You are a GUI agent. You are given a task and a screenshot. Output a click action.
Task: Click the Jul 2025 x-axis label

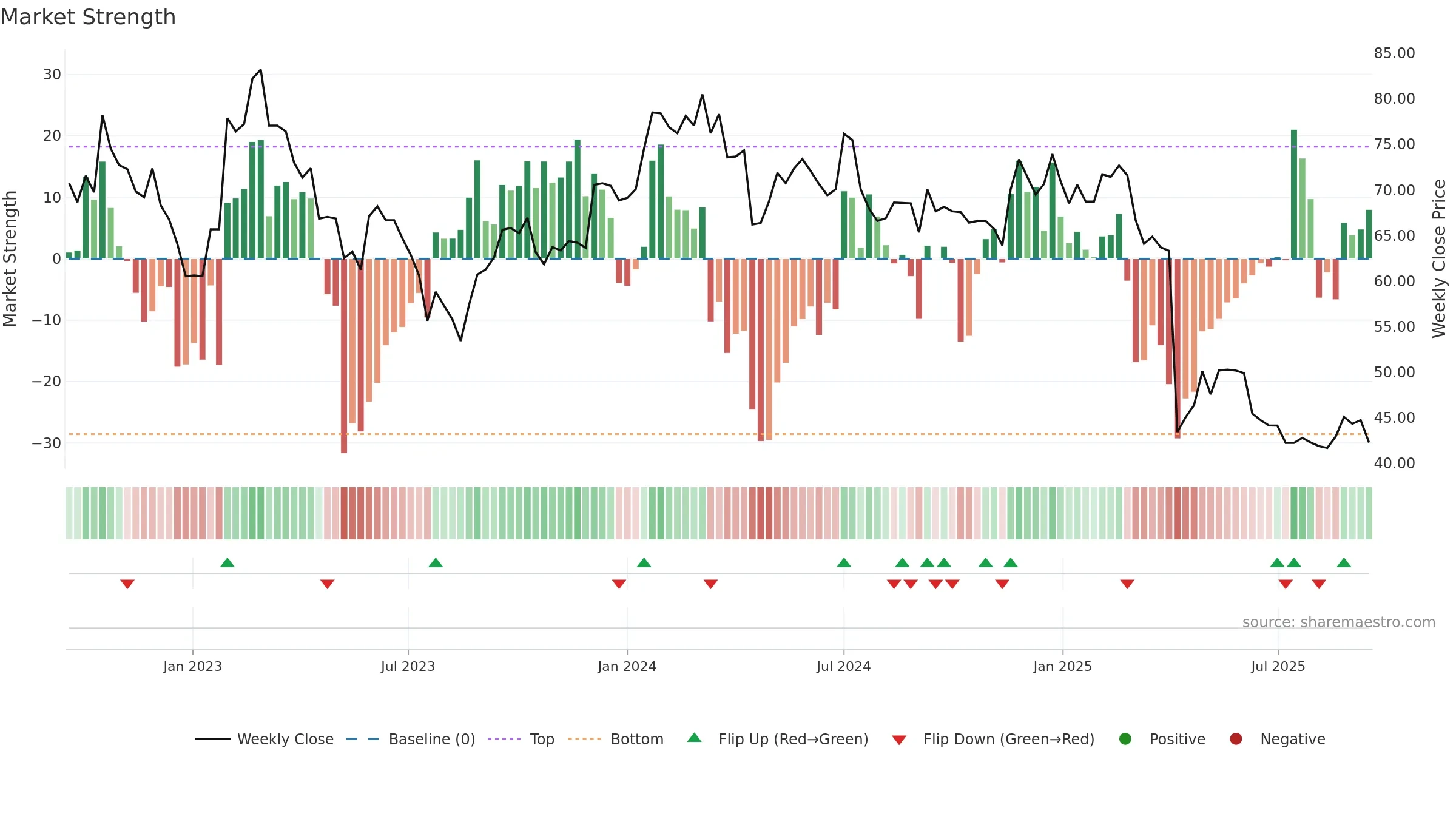[x=1278, y=666]
